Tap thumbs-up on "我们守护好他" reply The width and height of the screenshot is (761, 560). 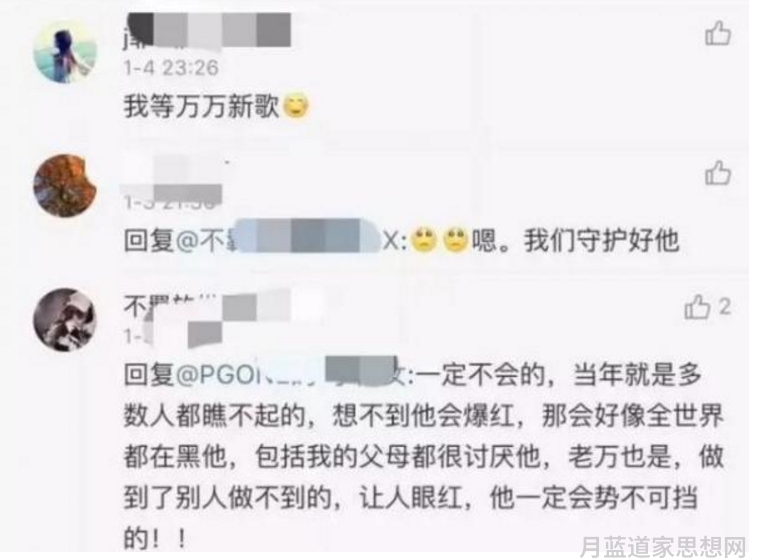pos(718,173)
